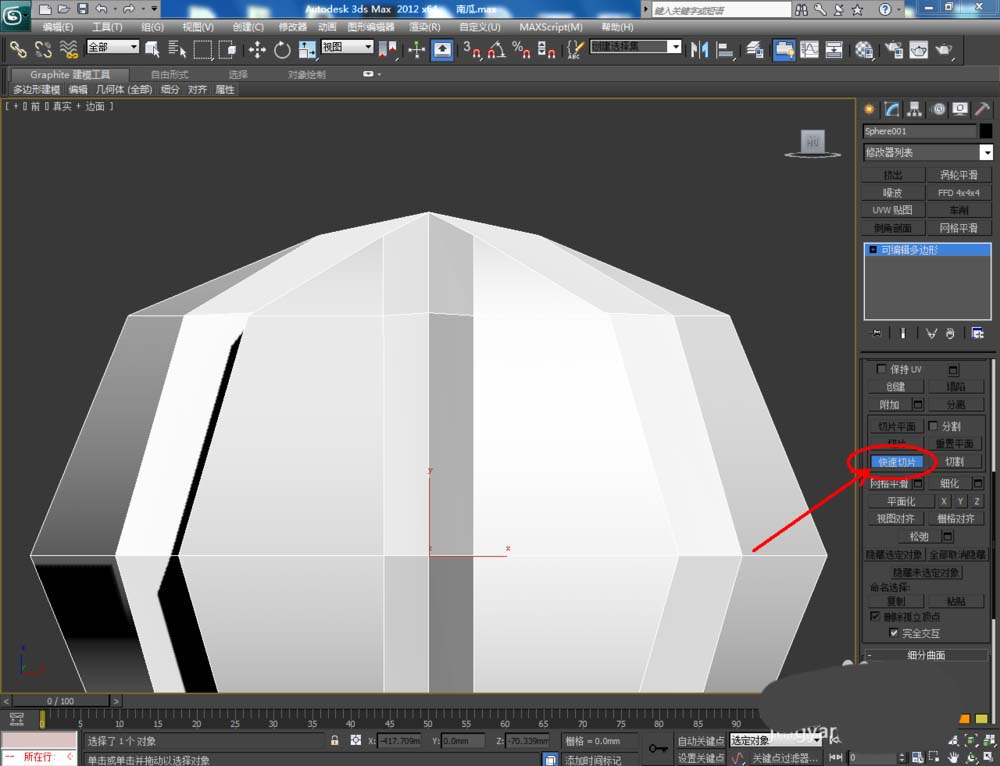Click the Sphere001 object name field
Image resolution: width=1000 pixels, height=766 pixels.
coord(919,131)
